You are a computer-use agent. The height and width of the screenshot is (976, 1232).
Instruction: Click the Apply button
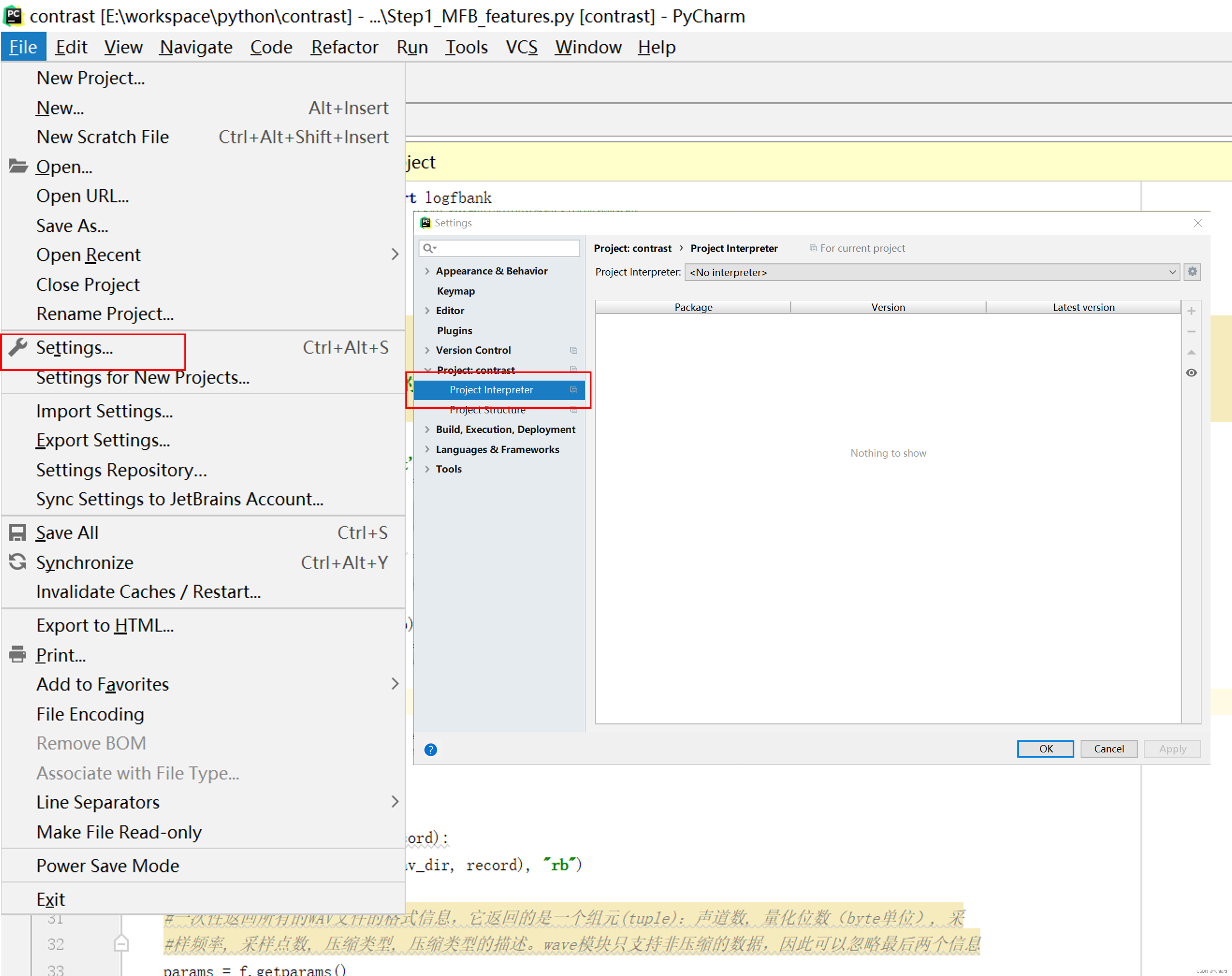pyautogui.click(x=1172, y=749)
